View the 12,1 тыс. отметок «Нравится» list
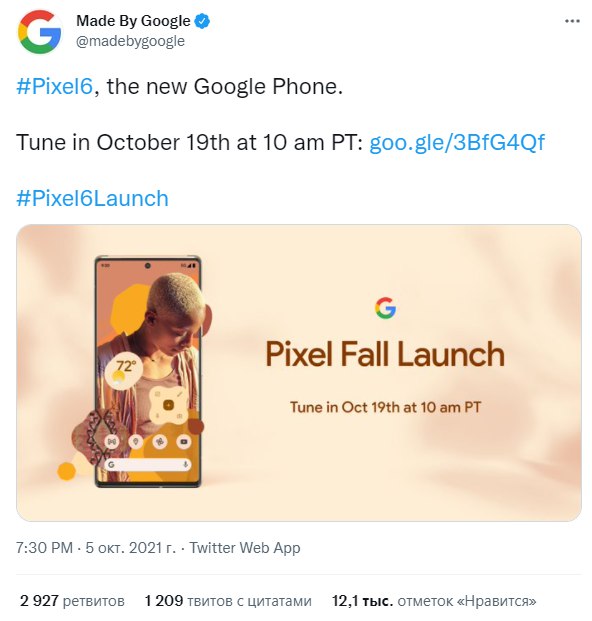The height and width of the screenshot is (621, 592). (434, 601)
